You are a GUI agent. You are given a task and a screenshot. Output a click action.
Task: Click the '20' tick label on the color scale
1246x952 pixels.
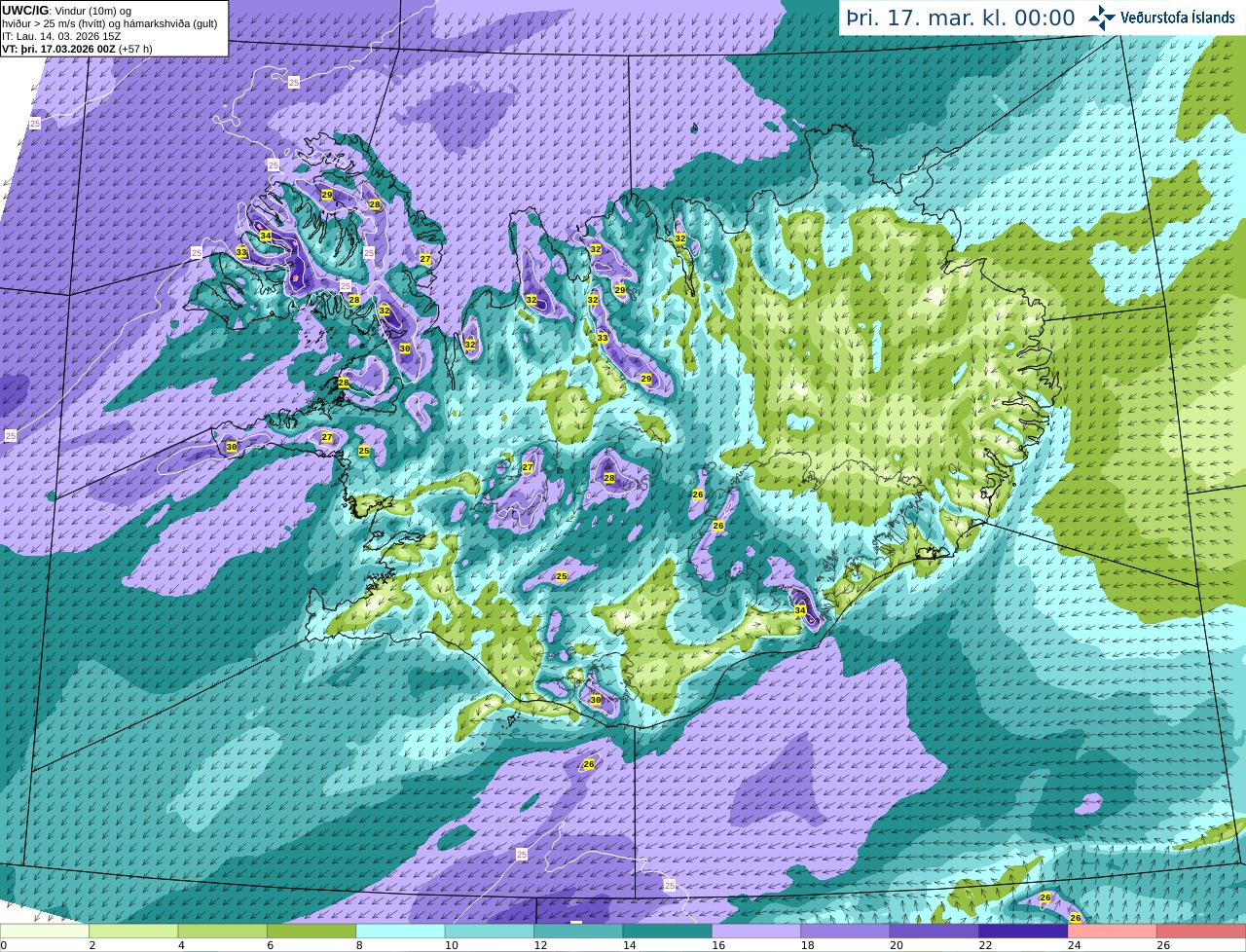895,945
